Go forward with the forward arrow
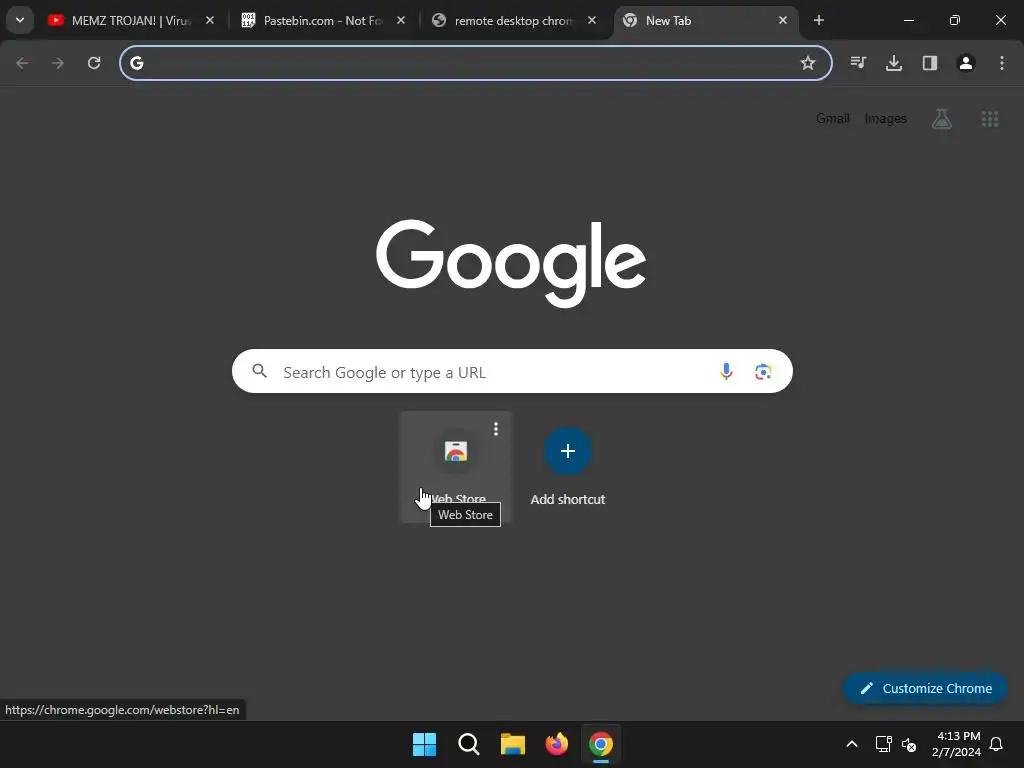 pyautogui.click(x=58, y=63)
